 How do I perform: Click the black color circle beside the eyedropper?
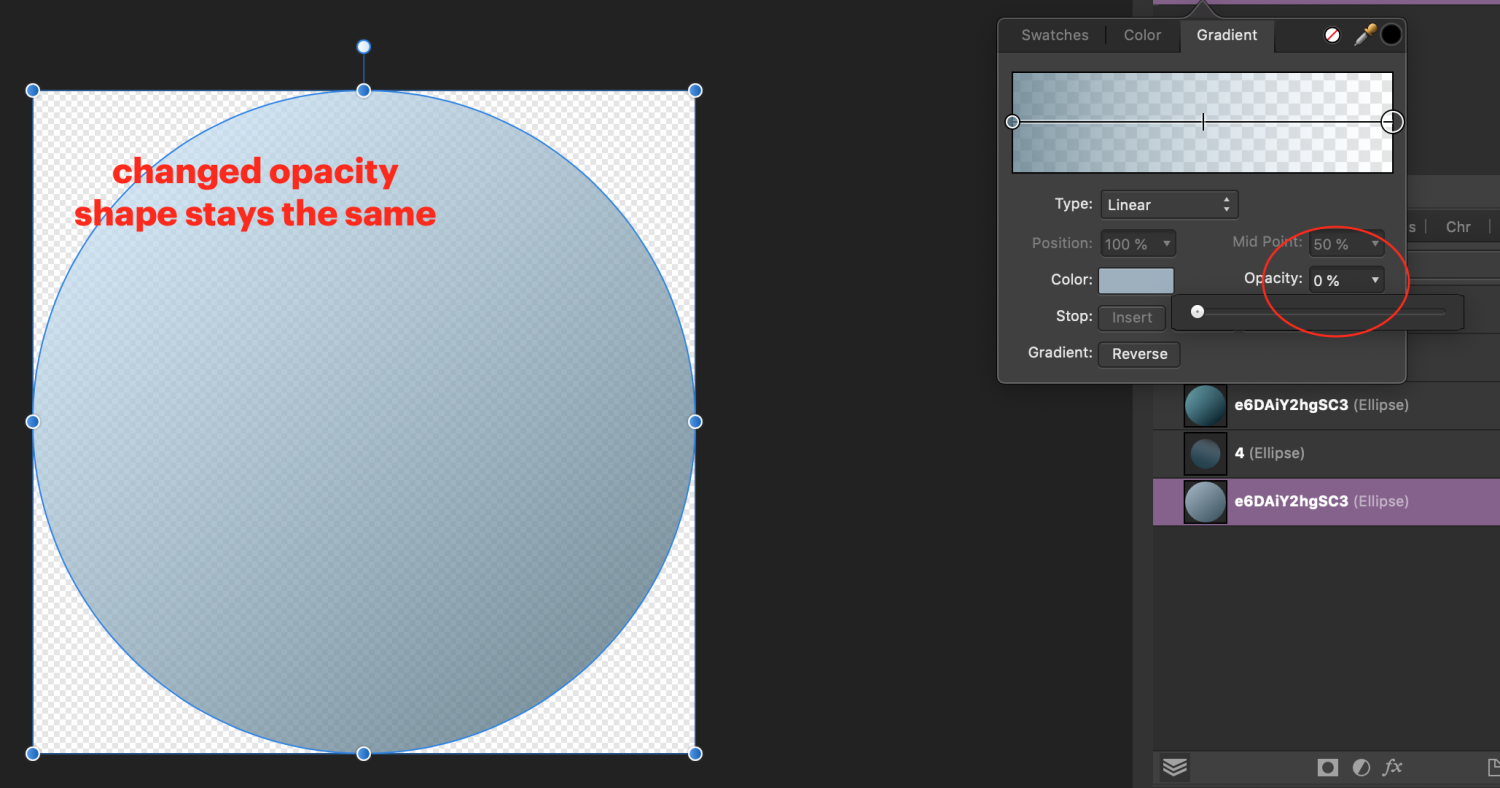[1391, 34]
